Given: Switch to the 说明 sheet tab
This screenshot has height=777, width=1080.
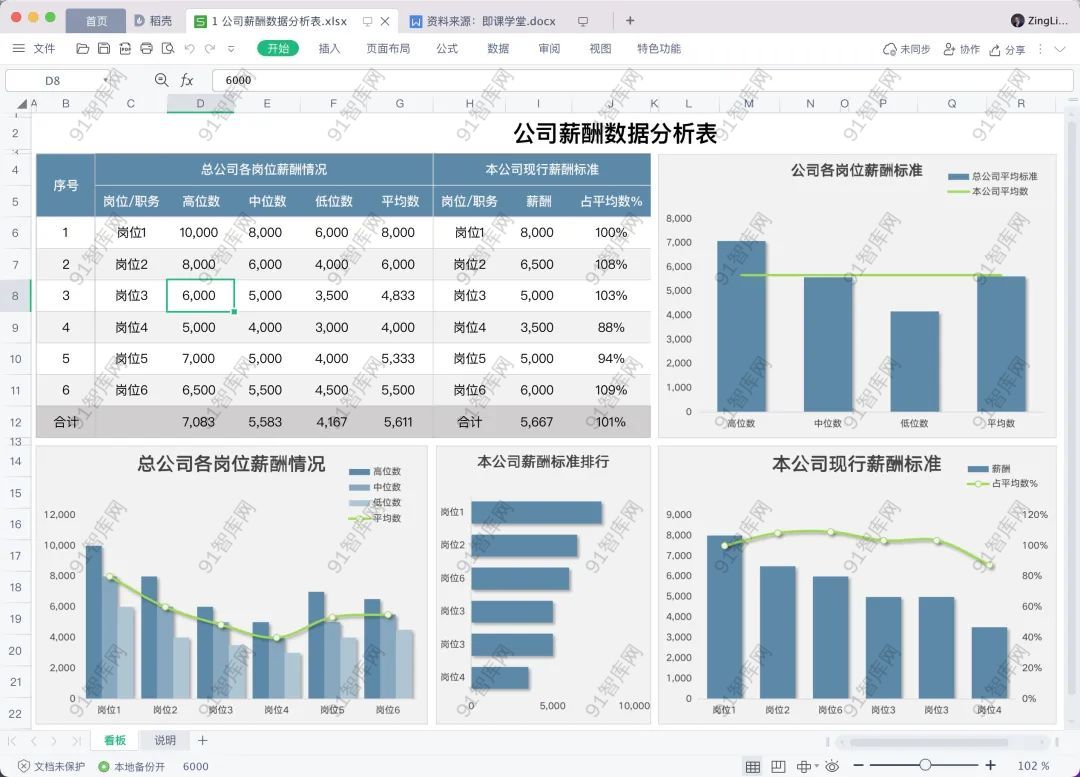Looking at the screenshot, I should tap(165, 740).
